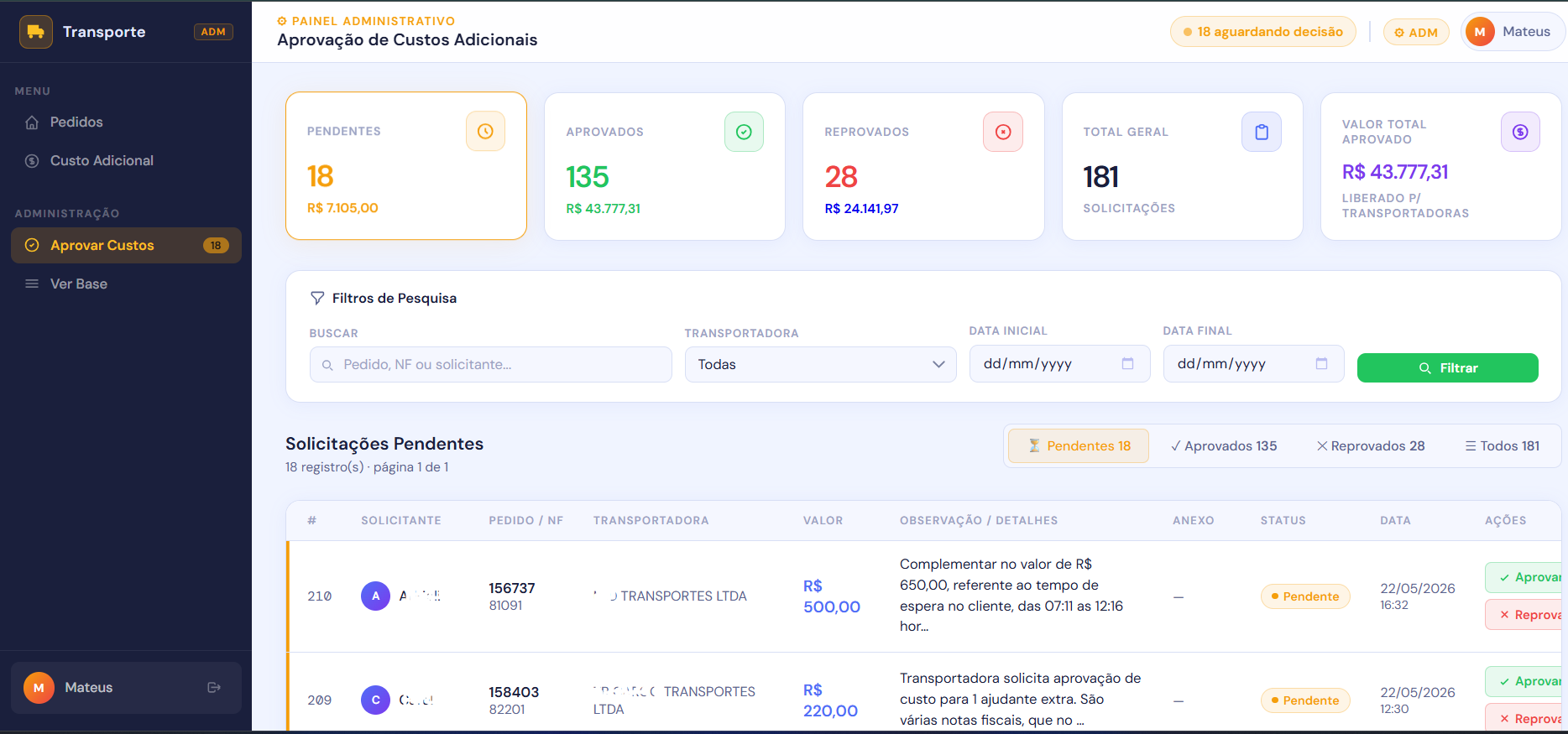Select the Pendentes 18 summary card
The width and height of the screenshot is (1568, 734).
pos(406,166)
